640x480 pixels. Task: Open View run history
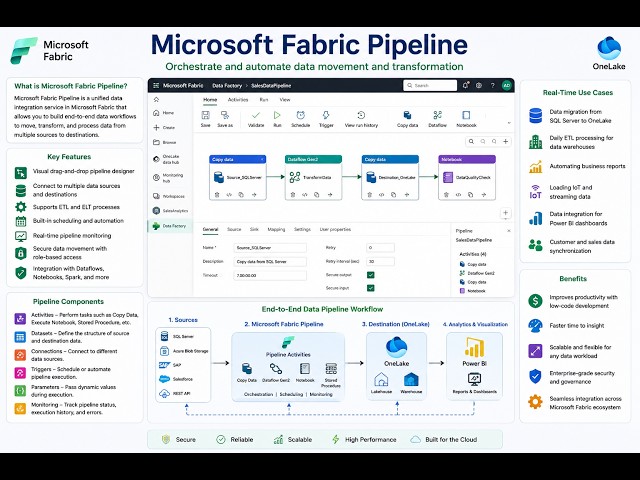[361, 119]
